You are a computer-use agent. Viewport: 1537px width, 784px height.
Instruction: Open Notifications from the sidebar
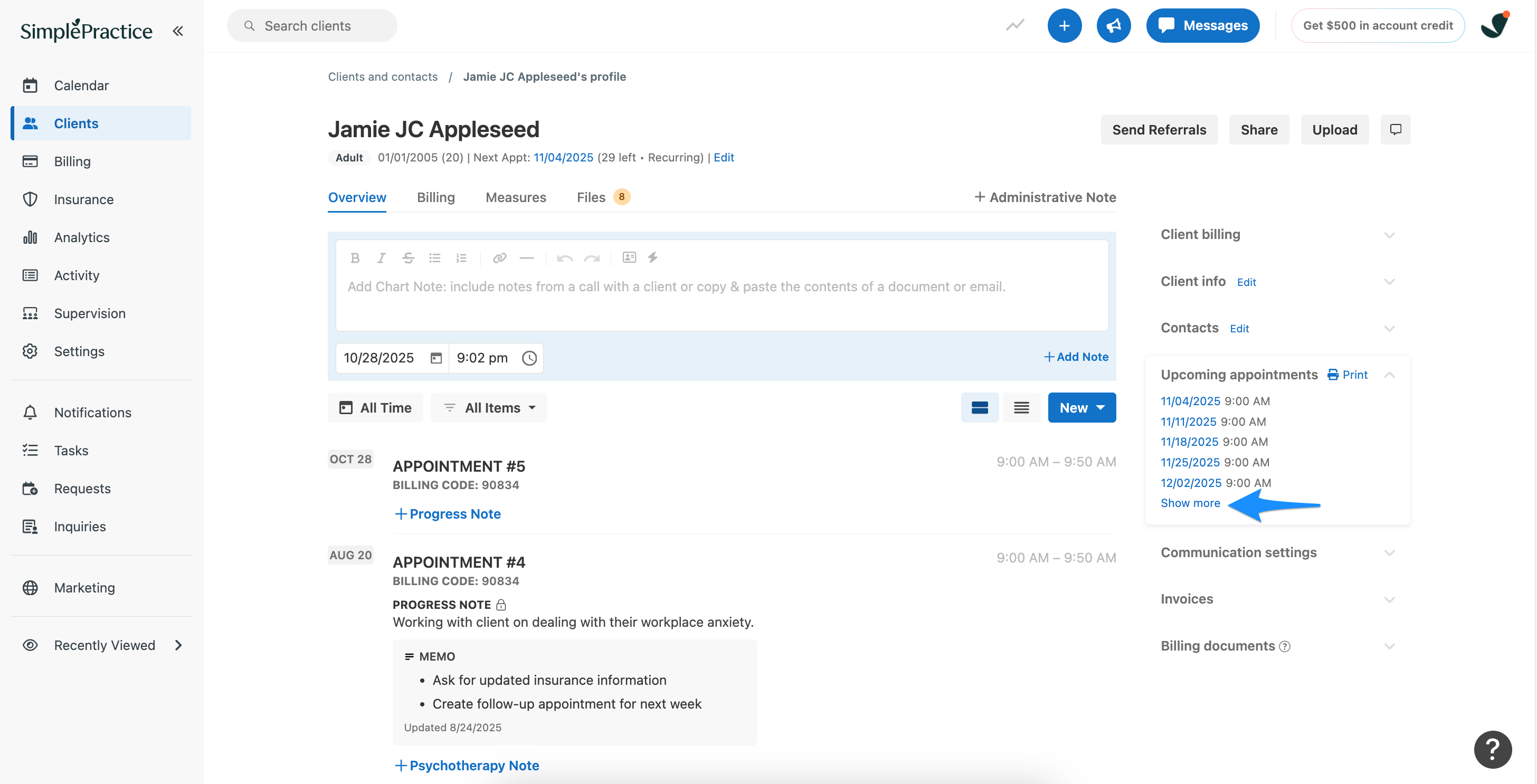click(101, 412)
